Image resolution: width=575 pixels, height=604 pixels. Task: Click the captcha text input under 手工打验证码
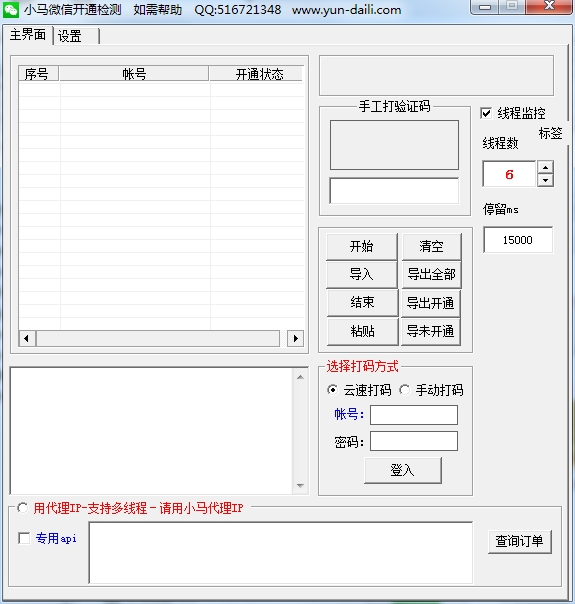394,191
